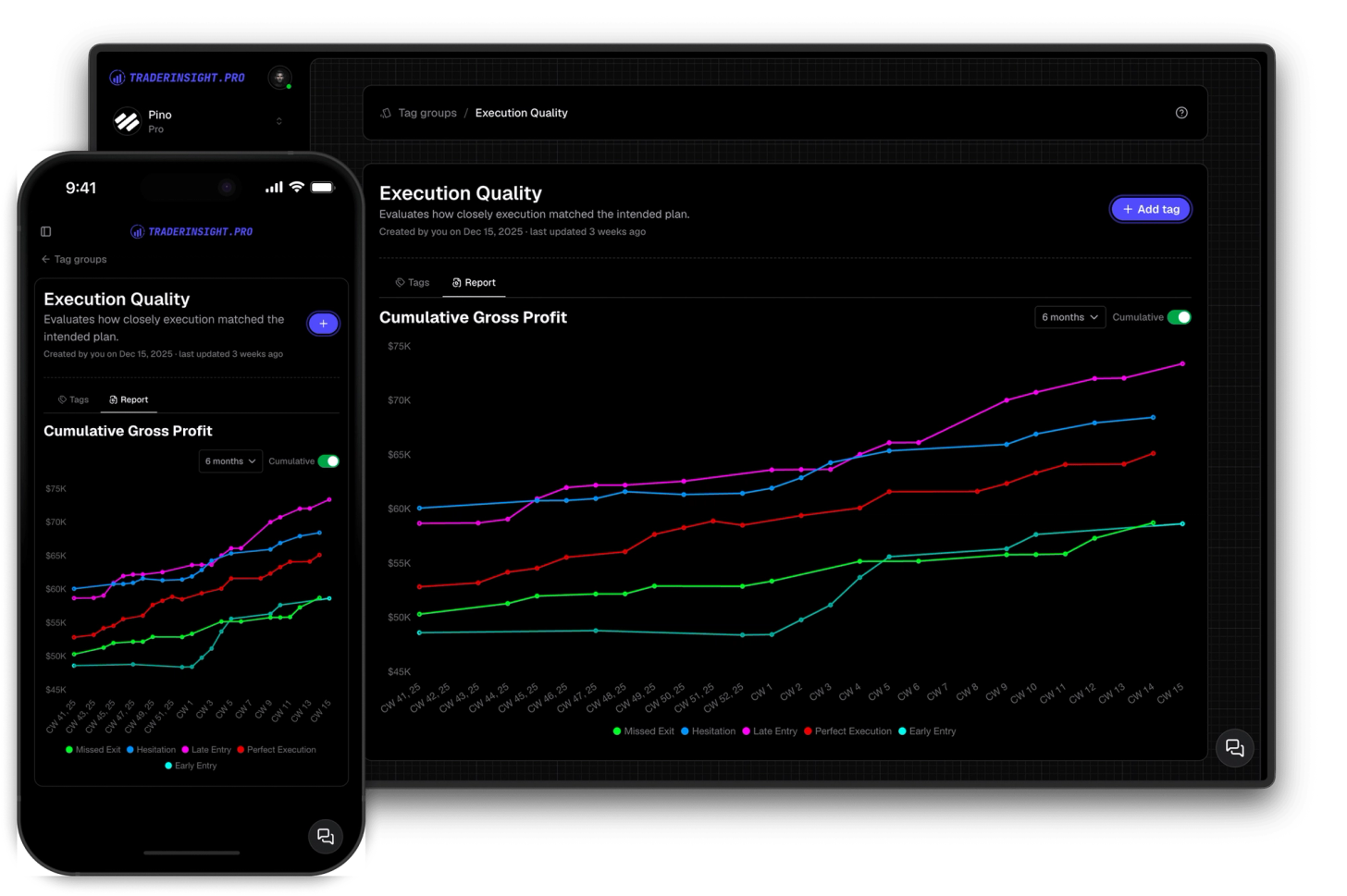Toggle Perfect Execution legend on desktop chart
Viewport: 1347px width, 896px height.
(847, 731)
